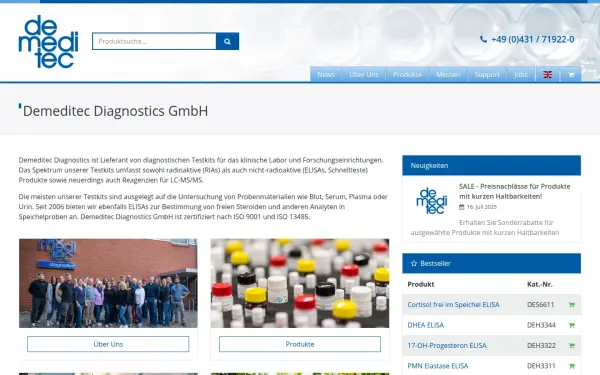Add PMN Elastase ELISA to cart
The image size is (600, 375).
coord(572,366)
